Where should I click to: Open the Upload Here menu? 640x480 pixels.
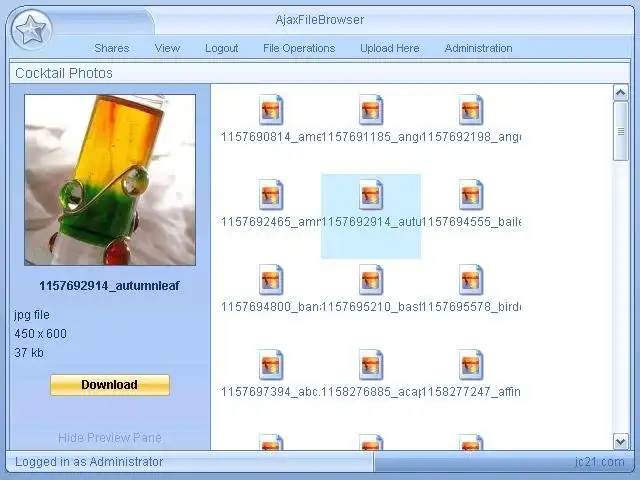389,48
